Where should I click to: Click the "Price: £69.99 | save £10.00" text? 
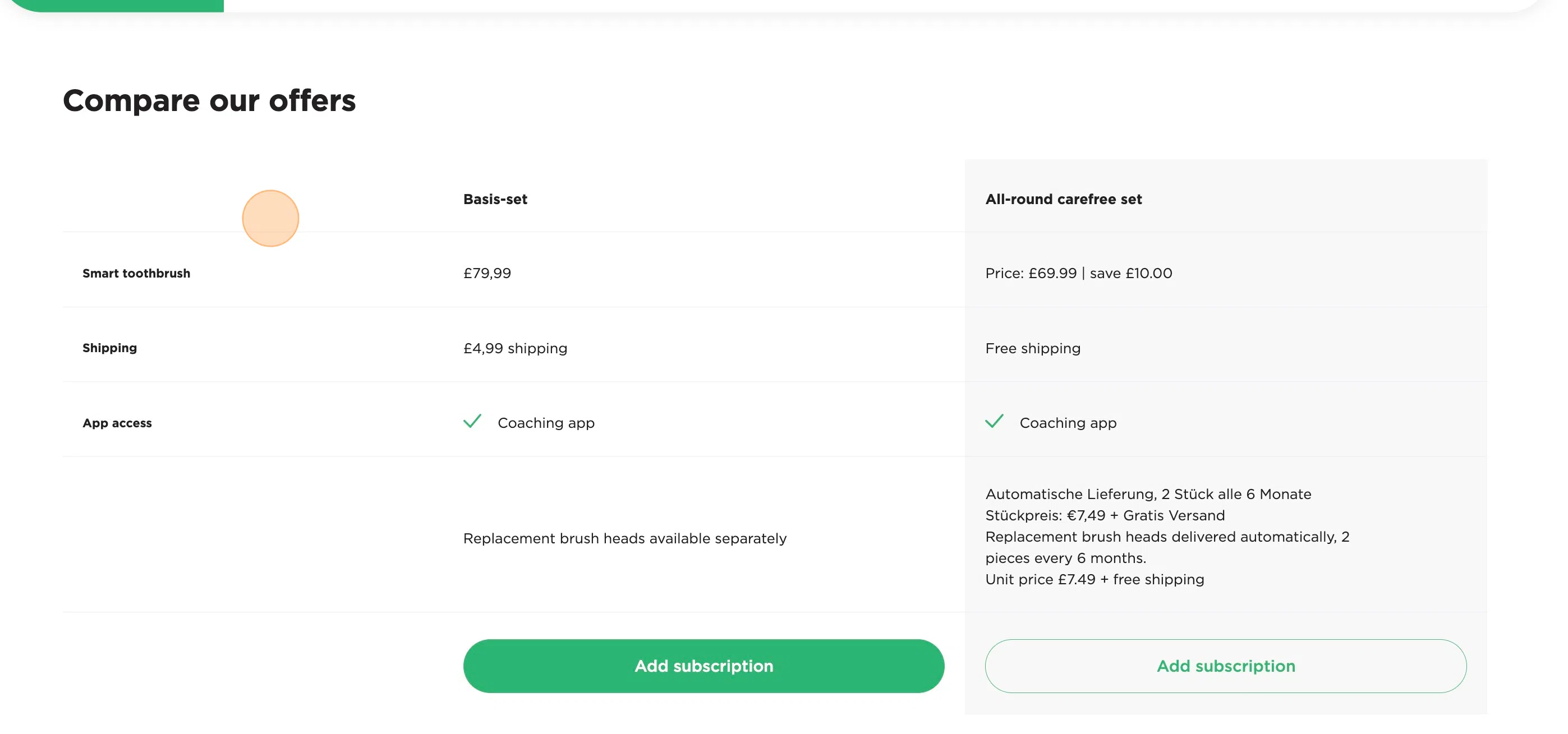pos(1079,273)
